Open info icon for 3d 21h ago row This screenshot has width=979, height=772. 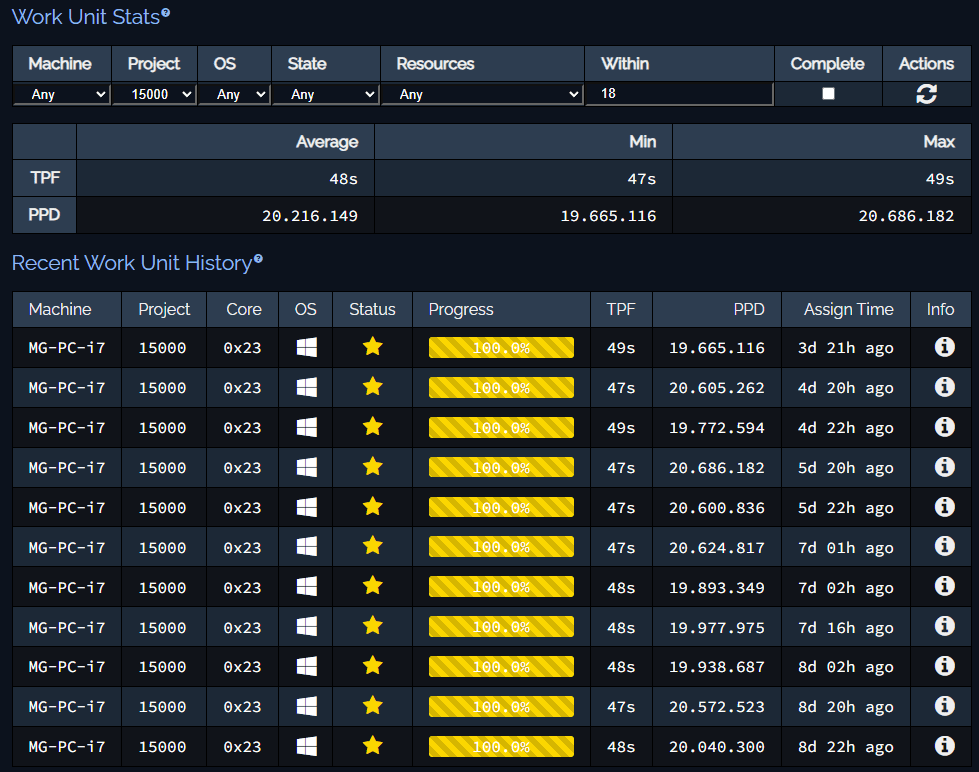point(944,347)
